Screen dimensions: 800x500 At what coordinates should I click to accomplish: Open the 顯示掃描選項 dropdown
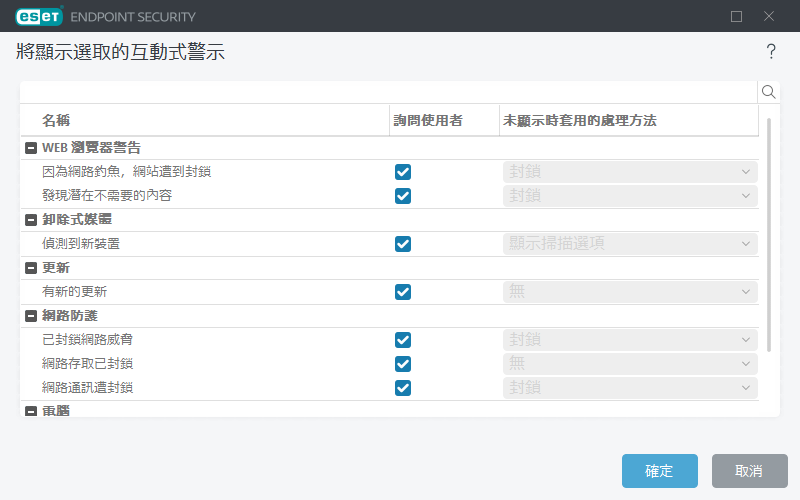(x=629, y=244)
